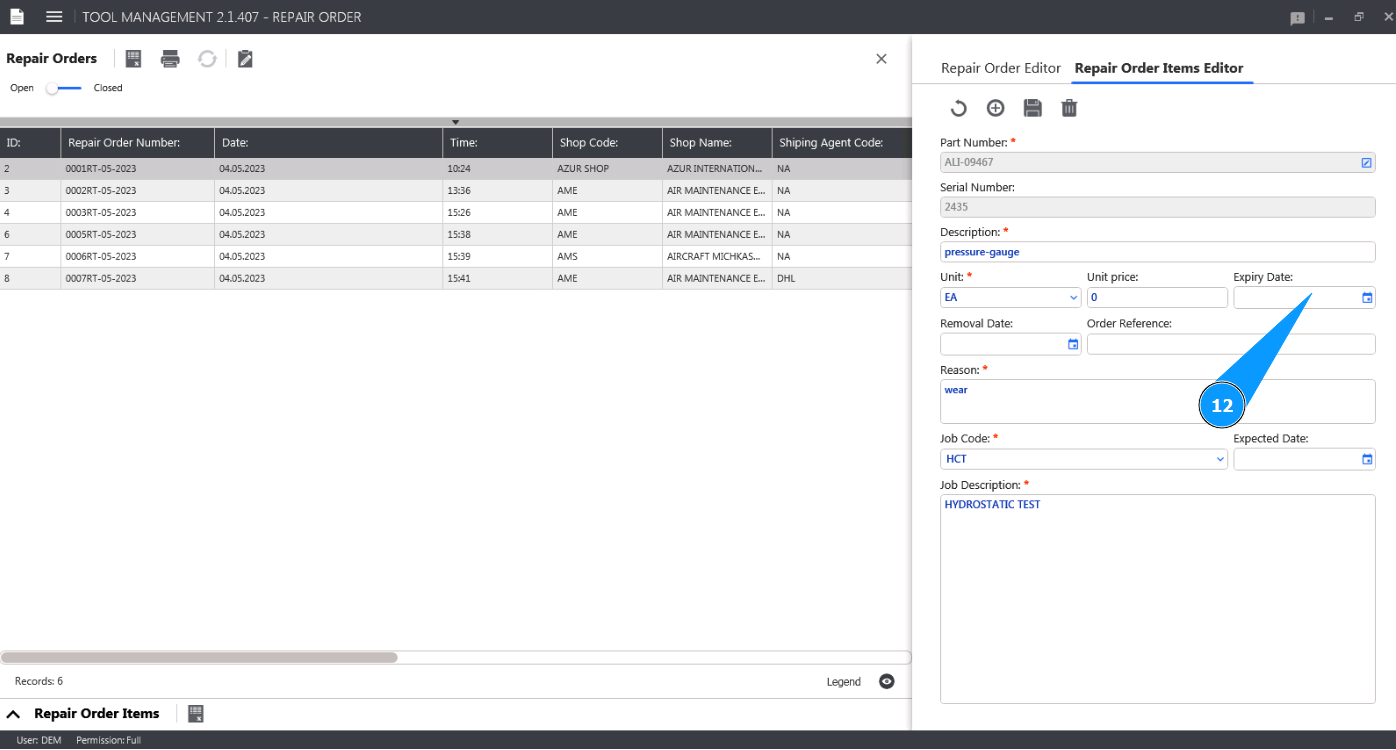
Task: Open the Expiry Date calendar picker
Action: click(1367, 298)
